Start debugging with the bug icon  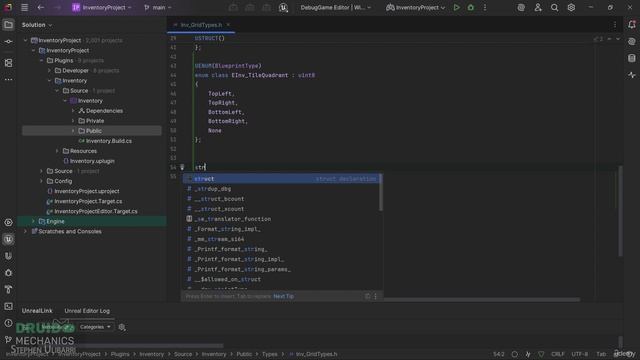coord(471,7)
